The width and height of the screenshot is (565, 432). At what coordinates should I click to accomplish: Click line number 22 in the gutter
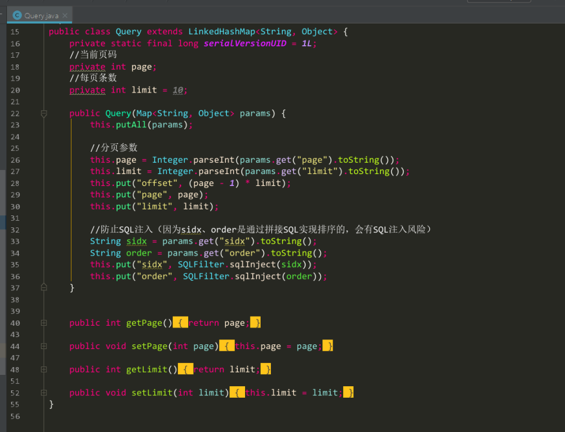tap(15, 113)
